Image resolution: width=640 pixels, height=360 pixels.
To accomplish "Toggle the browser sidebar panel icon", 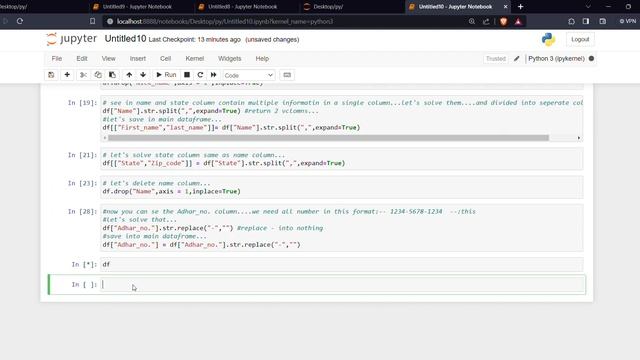I will [586, 21].
